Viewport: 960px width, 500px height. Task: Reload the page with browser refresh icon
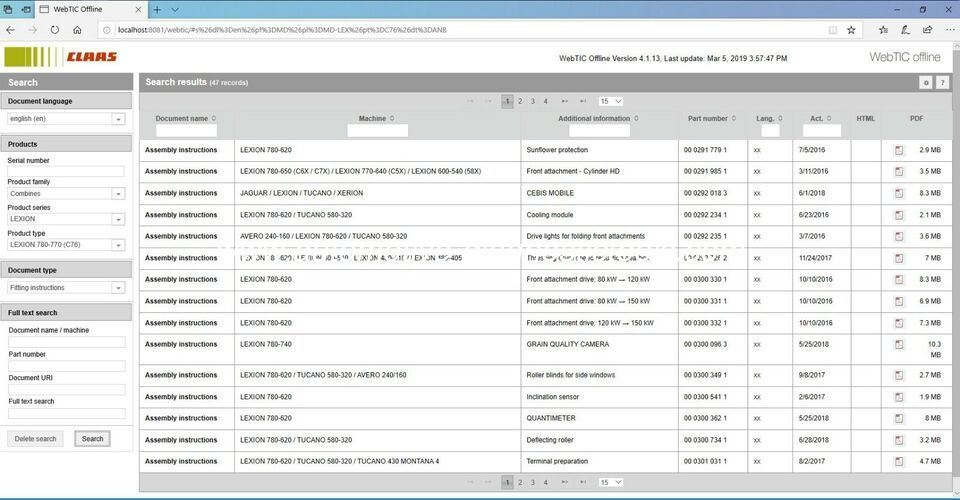pyautogui.click(x=55, y=30)
